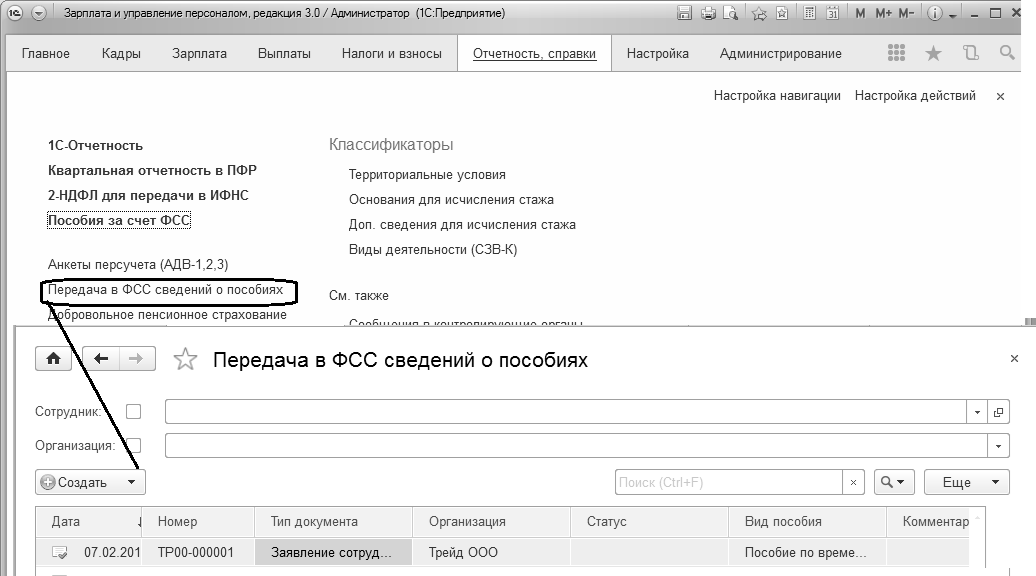Click the M memory button
Image resolution: width=1036 pixels, height=576 pixels.
860,13
